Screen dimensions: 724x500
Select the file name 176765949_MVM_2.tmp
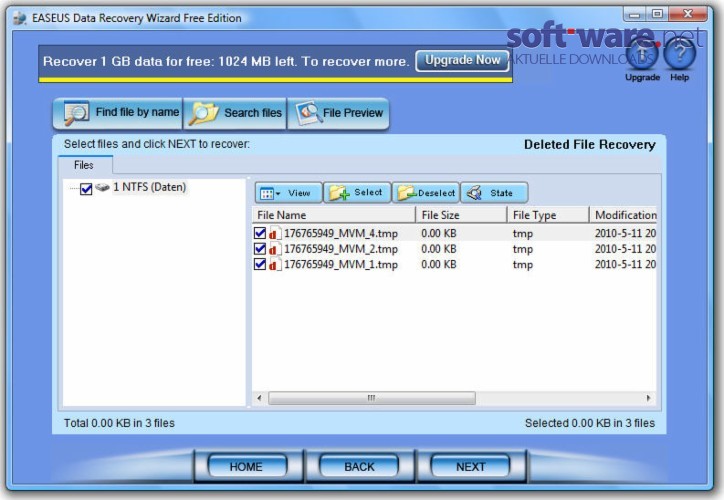click(341, 249)
